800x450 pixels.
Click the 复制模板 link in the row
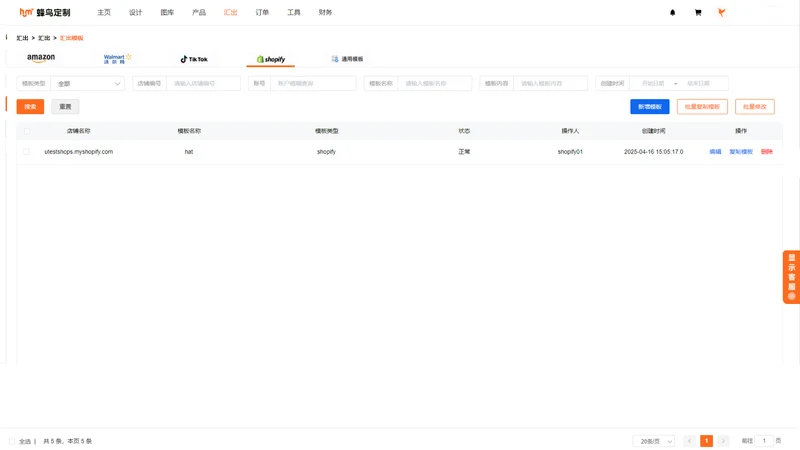click(741, 152)
